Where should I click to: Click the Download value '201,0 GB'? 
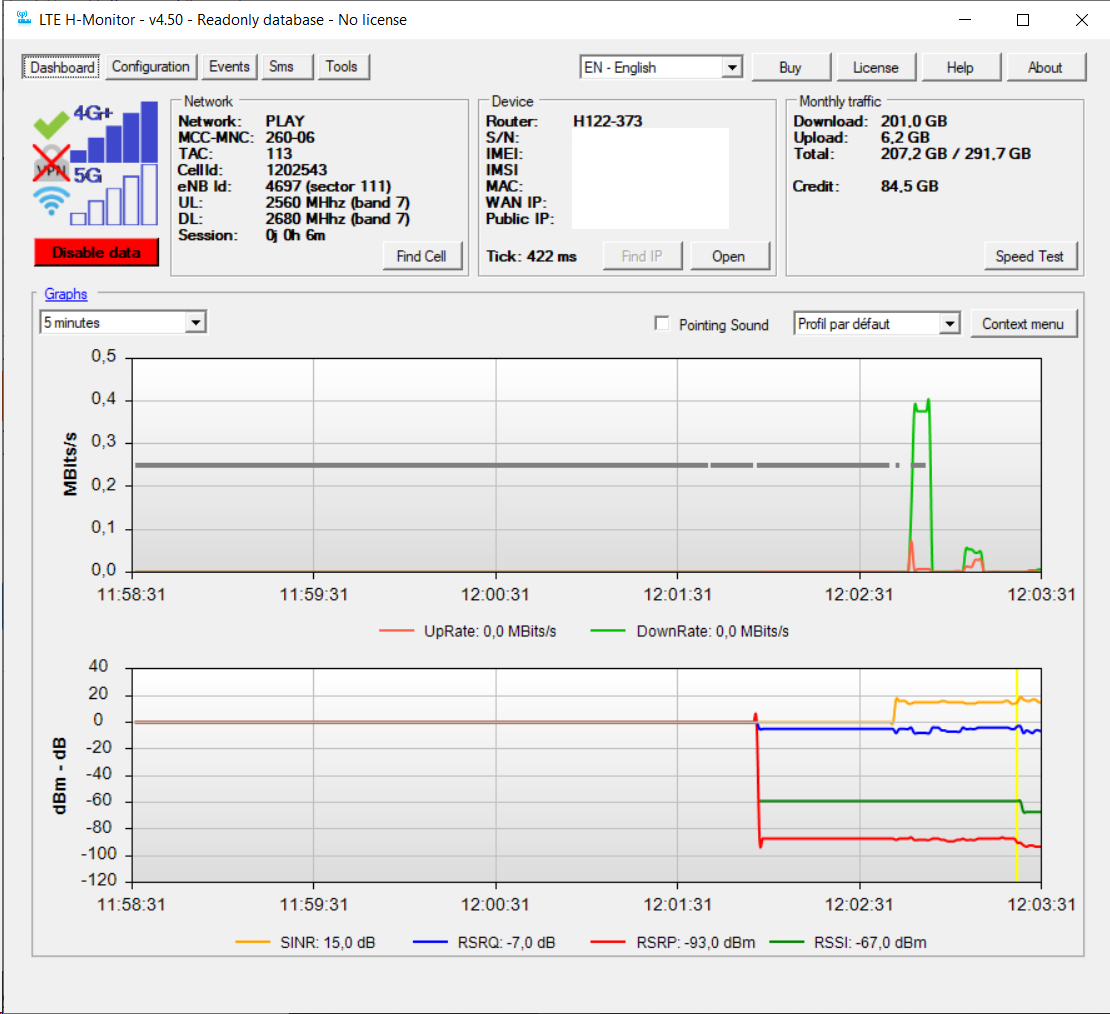click(914, 121)
